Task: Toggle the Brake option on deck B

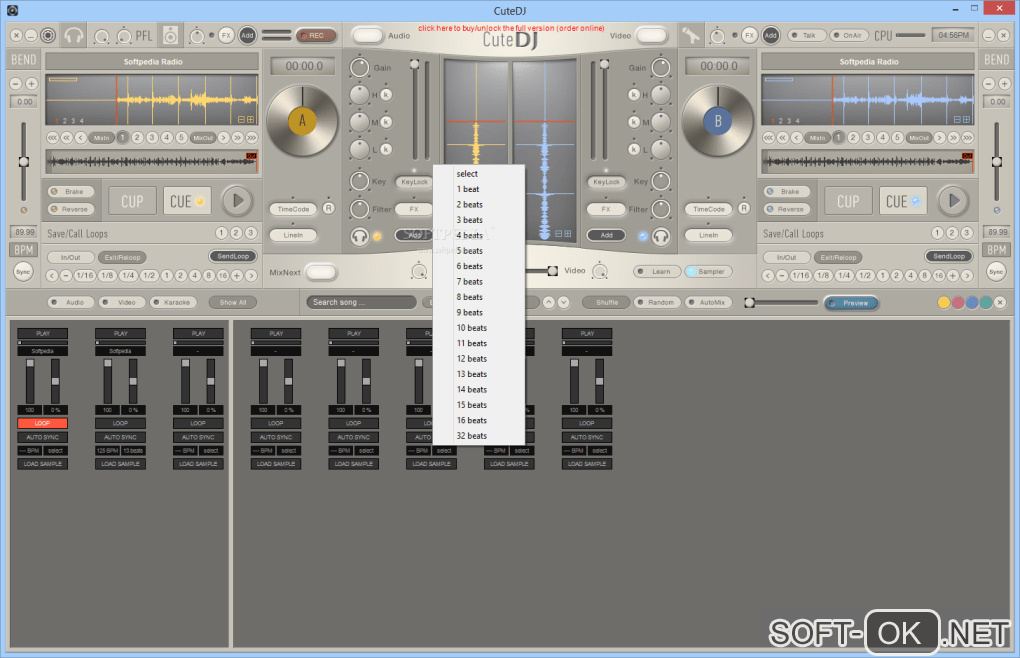Action: coord(786,192)
